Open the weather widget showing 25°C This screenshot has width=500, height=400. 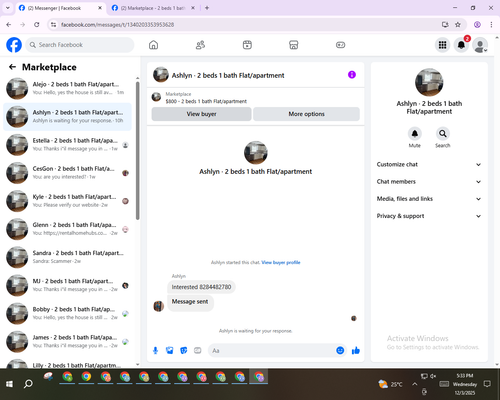click(390, 384)
